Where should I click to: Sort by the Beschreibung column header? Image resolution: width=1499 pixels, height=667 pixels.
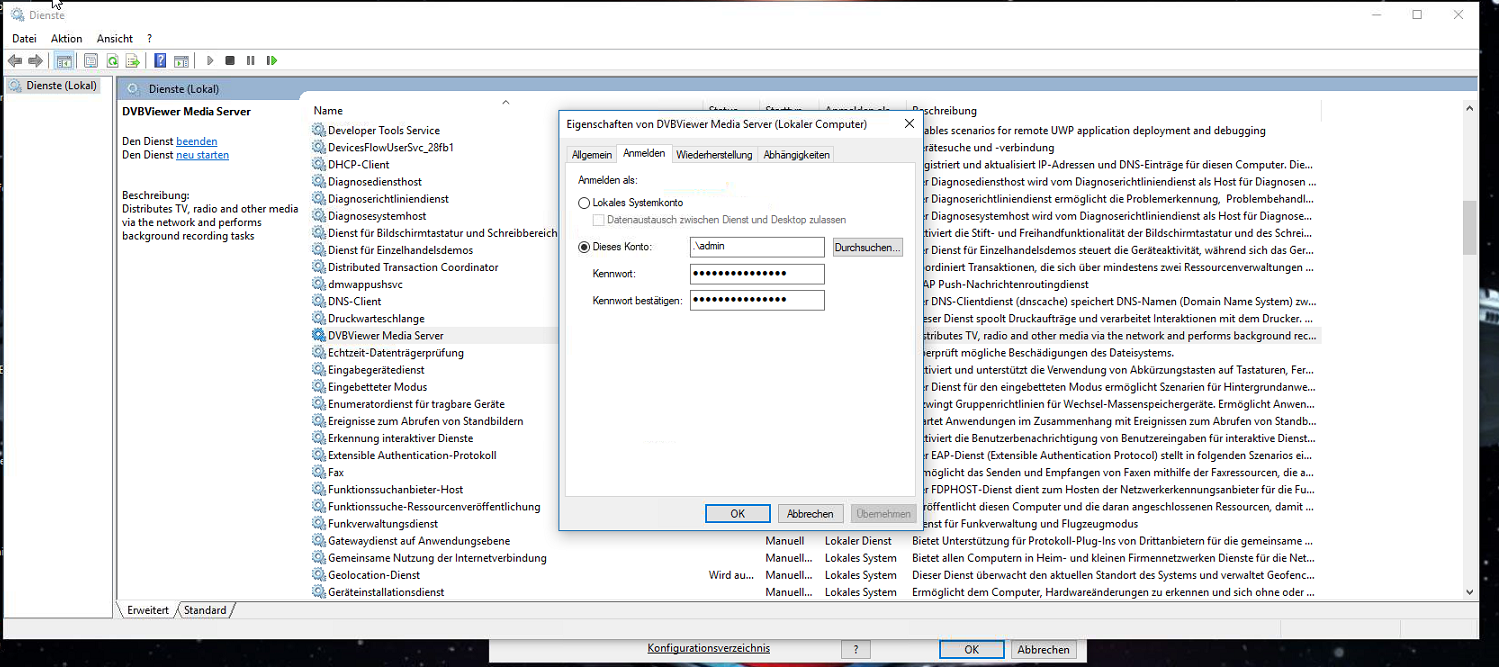[944, 111]
